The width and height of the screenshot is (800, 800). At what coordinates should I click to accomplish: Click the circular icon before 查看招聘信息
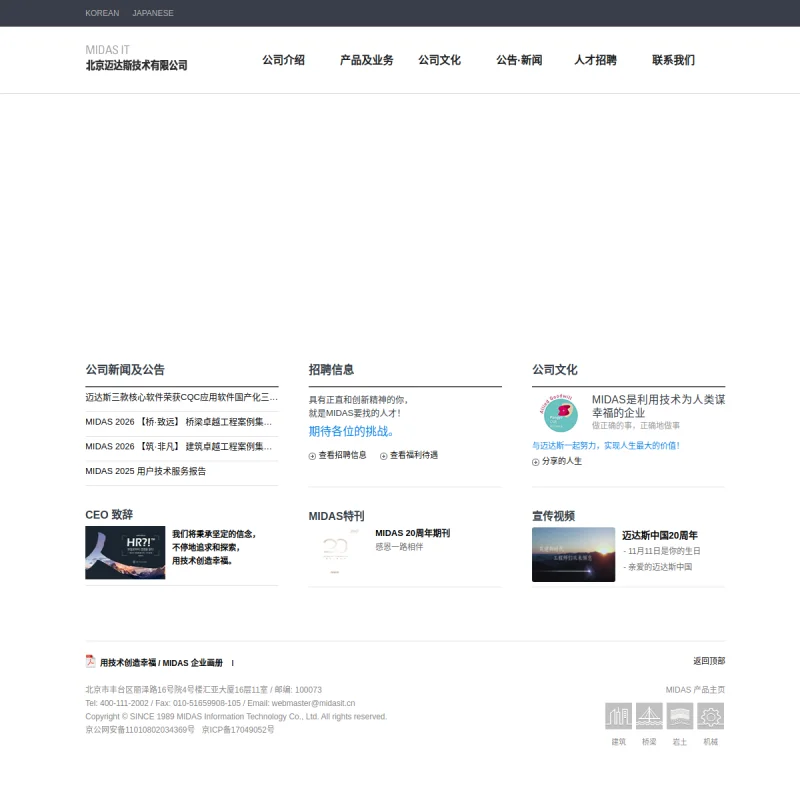312,456
